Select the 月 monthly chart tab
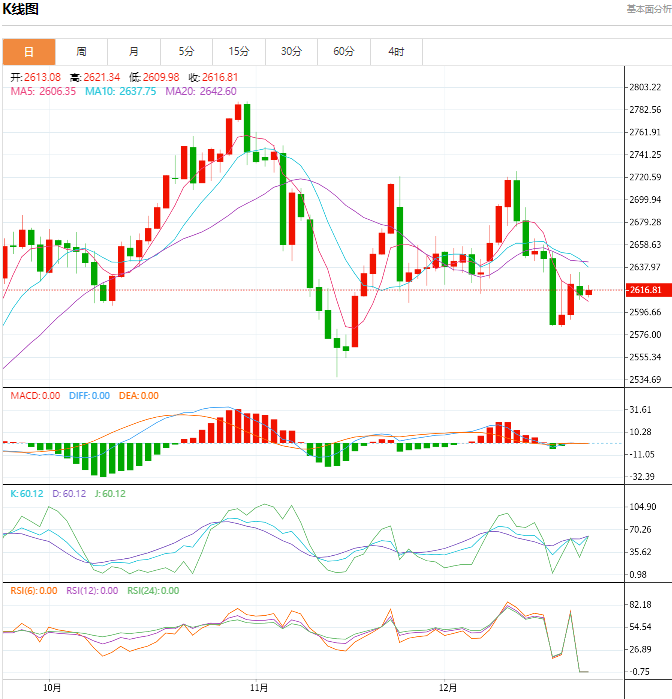The height and width of the screenshot is (699, 672). [x=134, y=52]
